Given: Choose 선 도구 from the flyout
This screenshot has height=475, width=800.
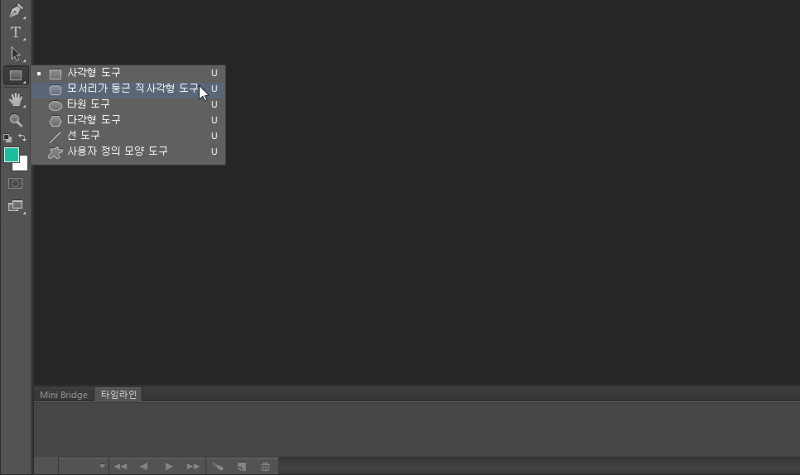Looking at the screenshot, I should 128,136.
